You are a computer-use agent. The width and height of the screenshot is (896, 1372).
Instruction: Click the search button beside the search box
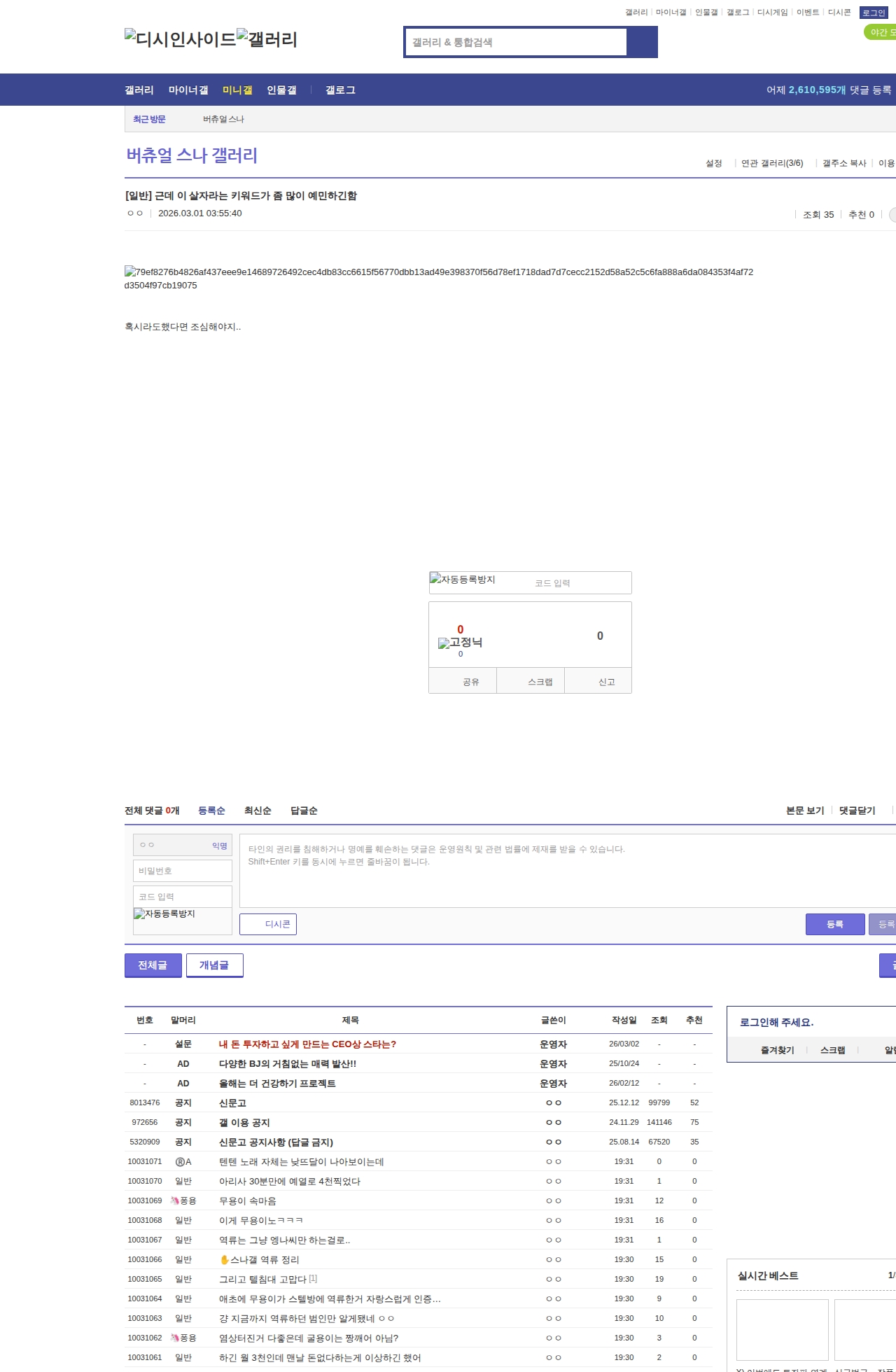pyautogui.click(x=642, y=42)
